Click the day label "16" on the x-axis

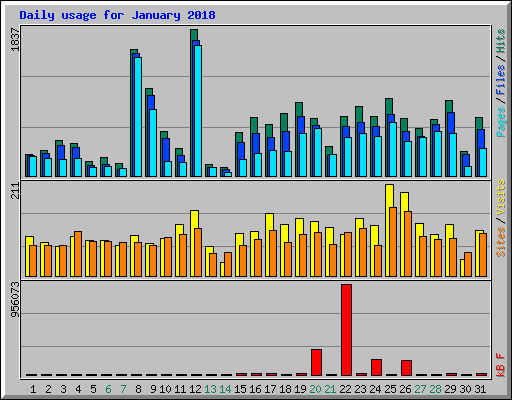tap(255, 389)
